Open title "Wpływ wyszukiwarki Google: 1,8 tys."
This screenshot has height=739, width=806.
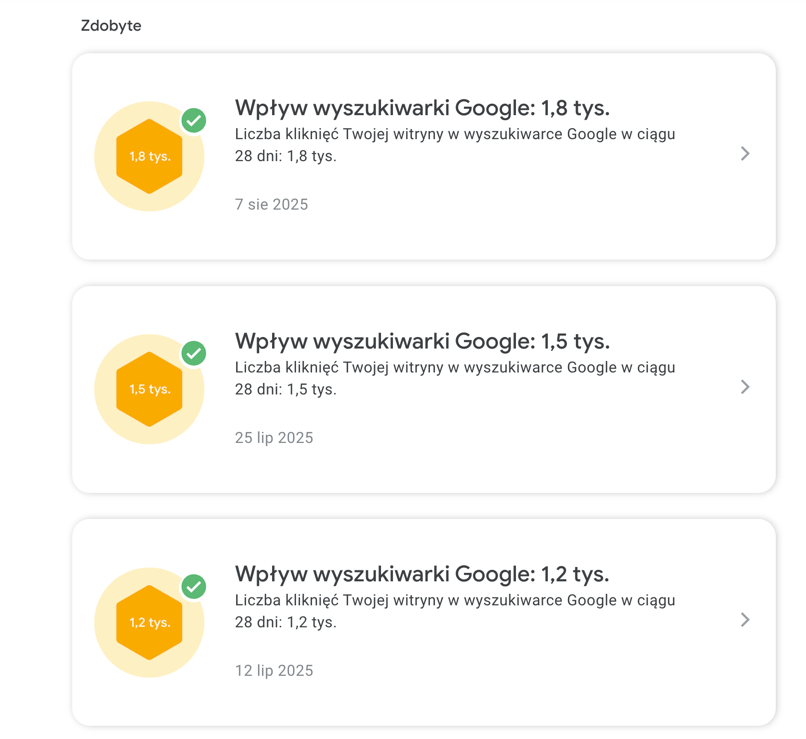[x=421, y=108]
